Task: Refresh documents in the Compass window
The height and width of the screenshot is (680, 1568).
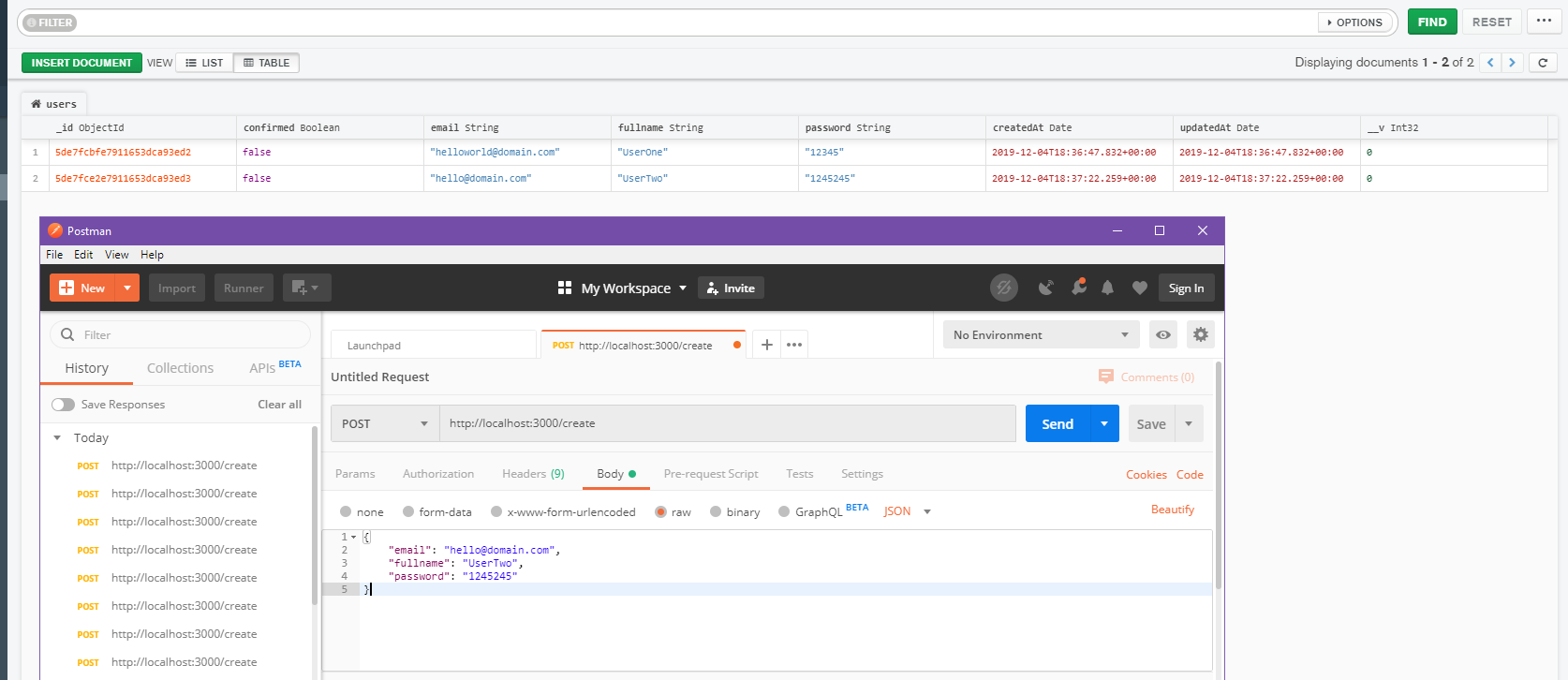Action: pos(1543,63)
